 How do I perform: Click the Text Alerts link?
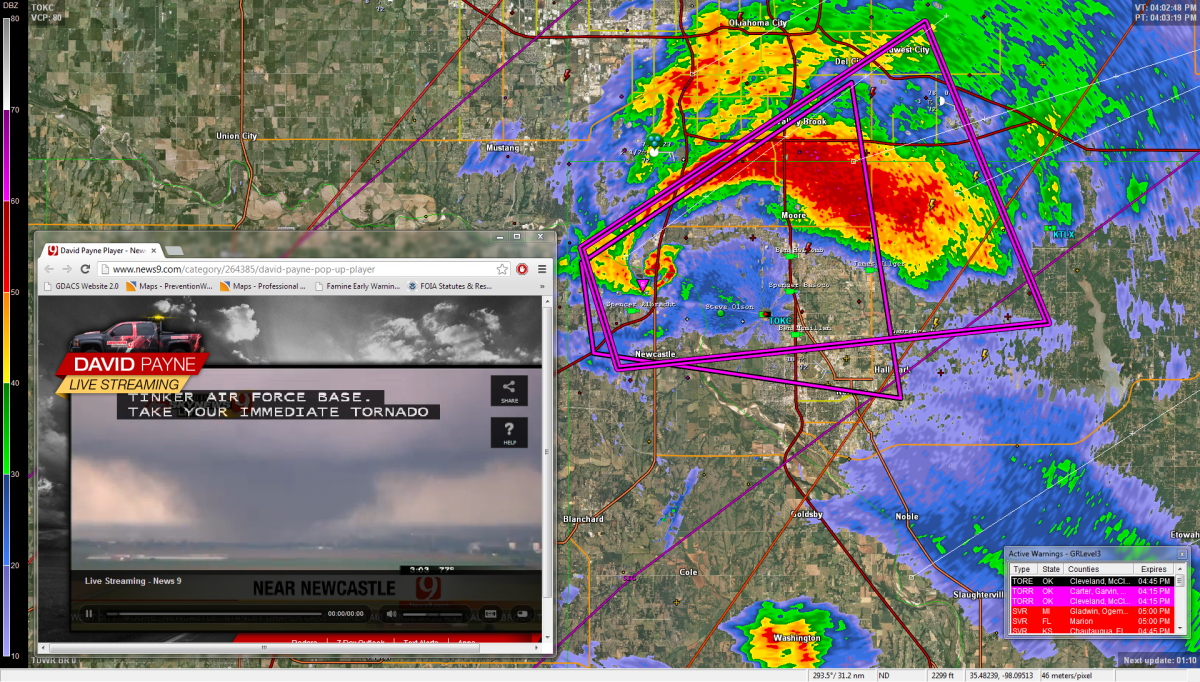(421, 640)
